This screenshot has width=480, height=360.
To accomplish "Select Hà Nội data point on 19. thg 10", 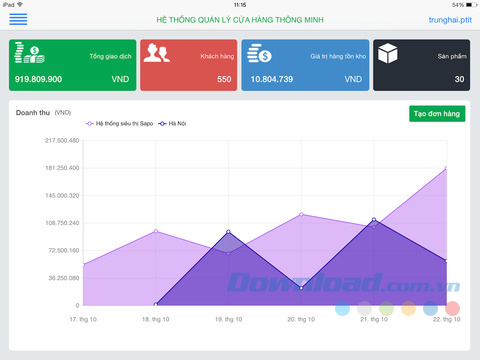I will tap(228, 232).
